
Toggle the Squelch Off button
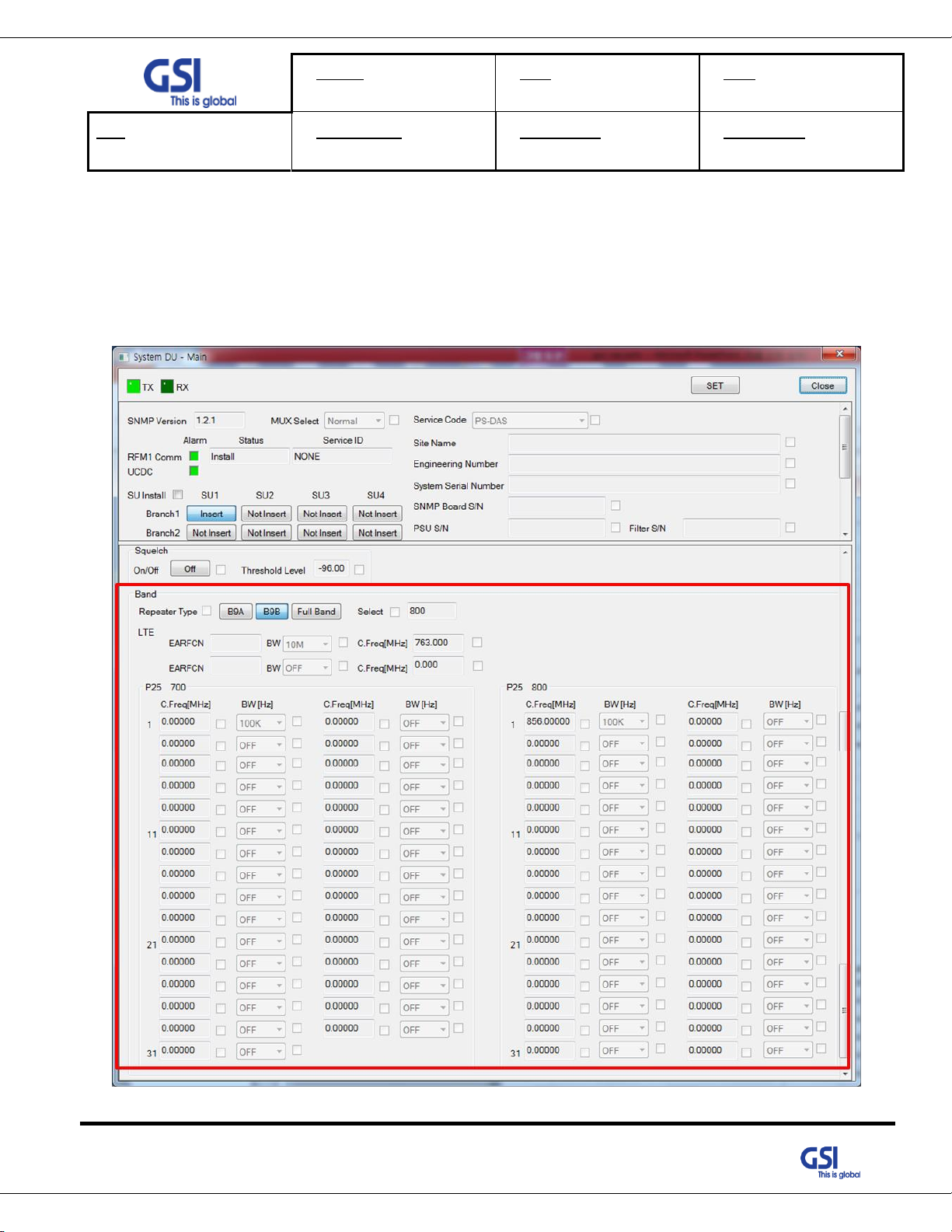click(x=190, y=569)
